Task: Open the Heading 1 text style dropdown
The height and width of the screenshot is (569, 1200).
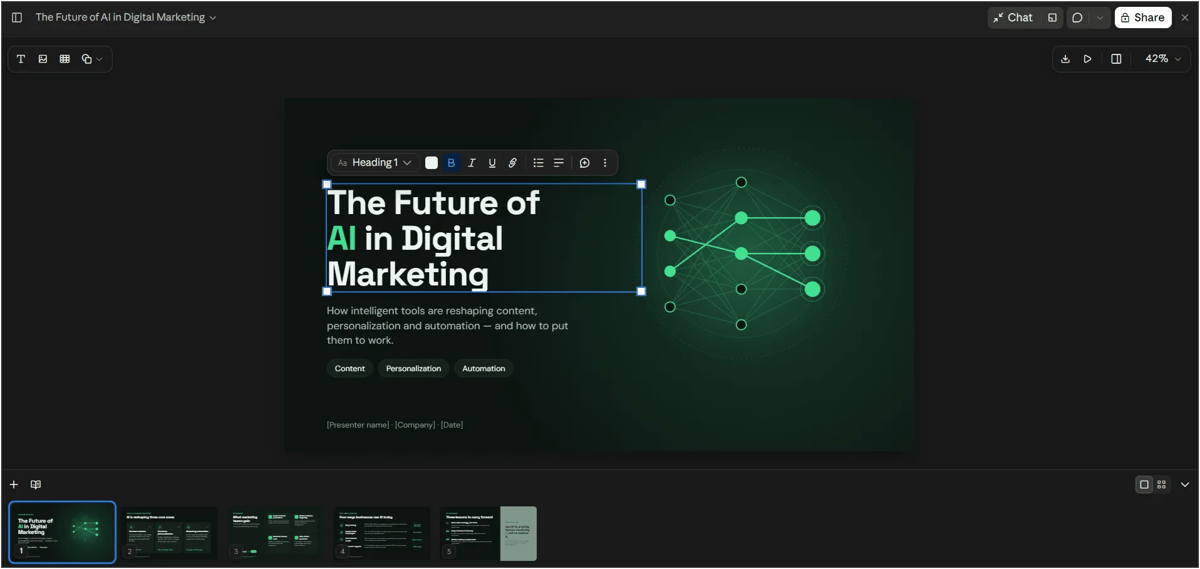Action: [x=374, y=163]
